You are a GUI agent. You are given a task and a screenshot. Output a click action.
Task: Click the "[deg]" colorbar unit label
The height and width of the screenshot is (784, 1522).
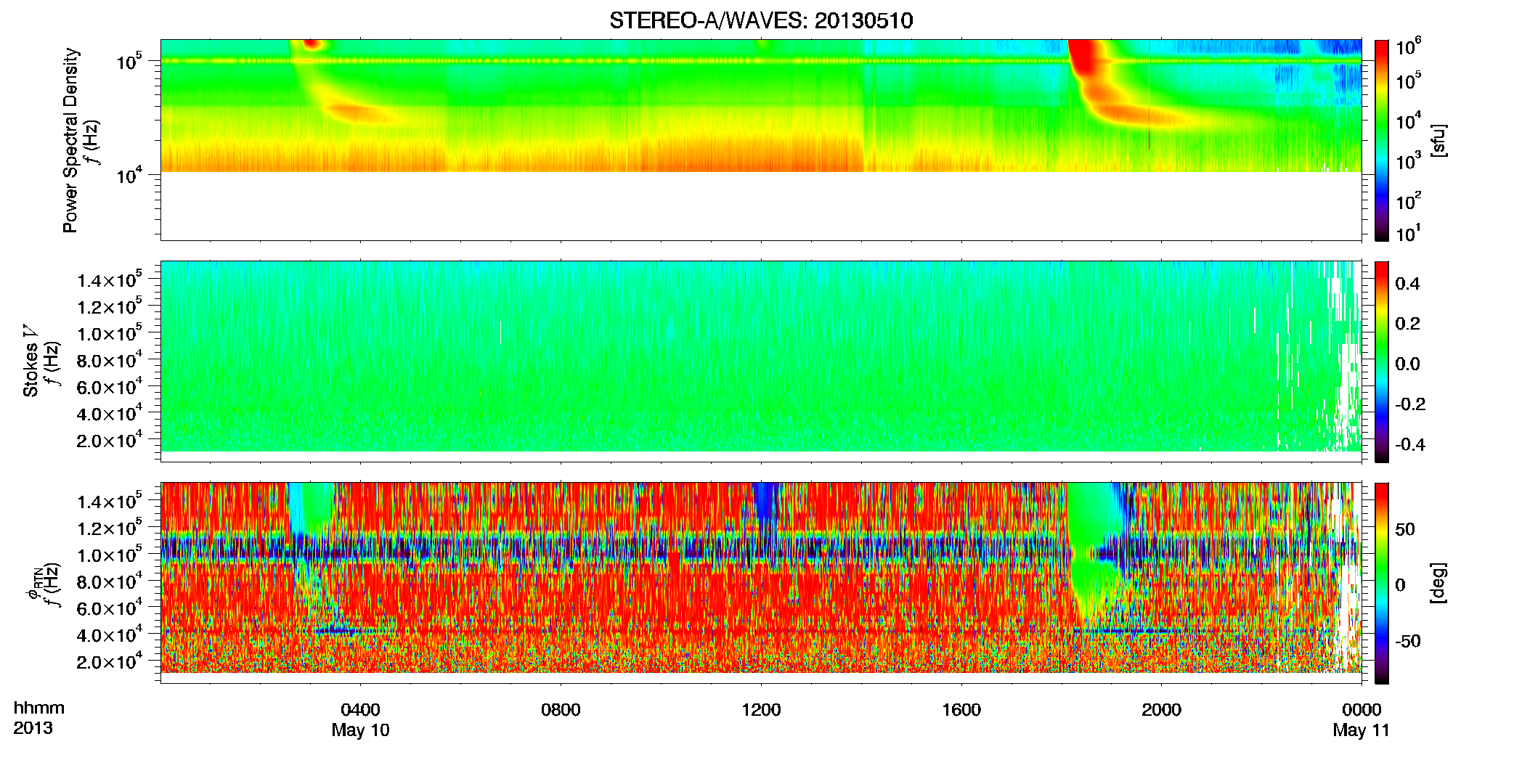(x=1438, y=583)
